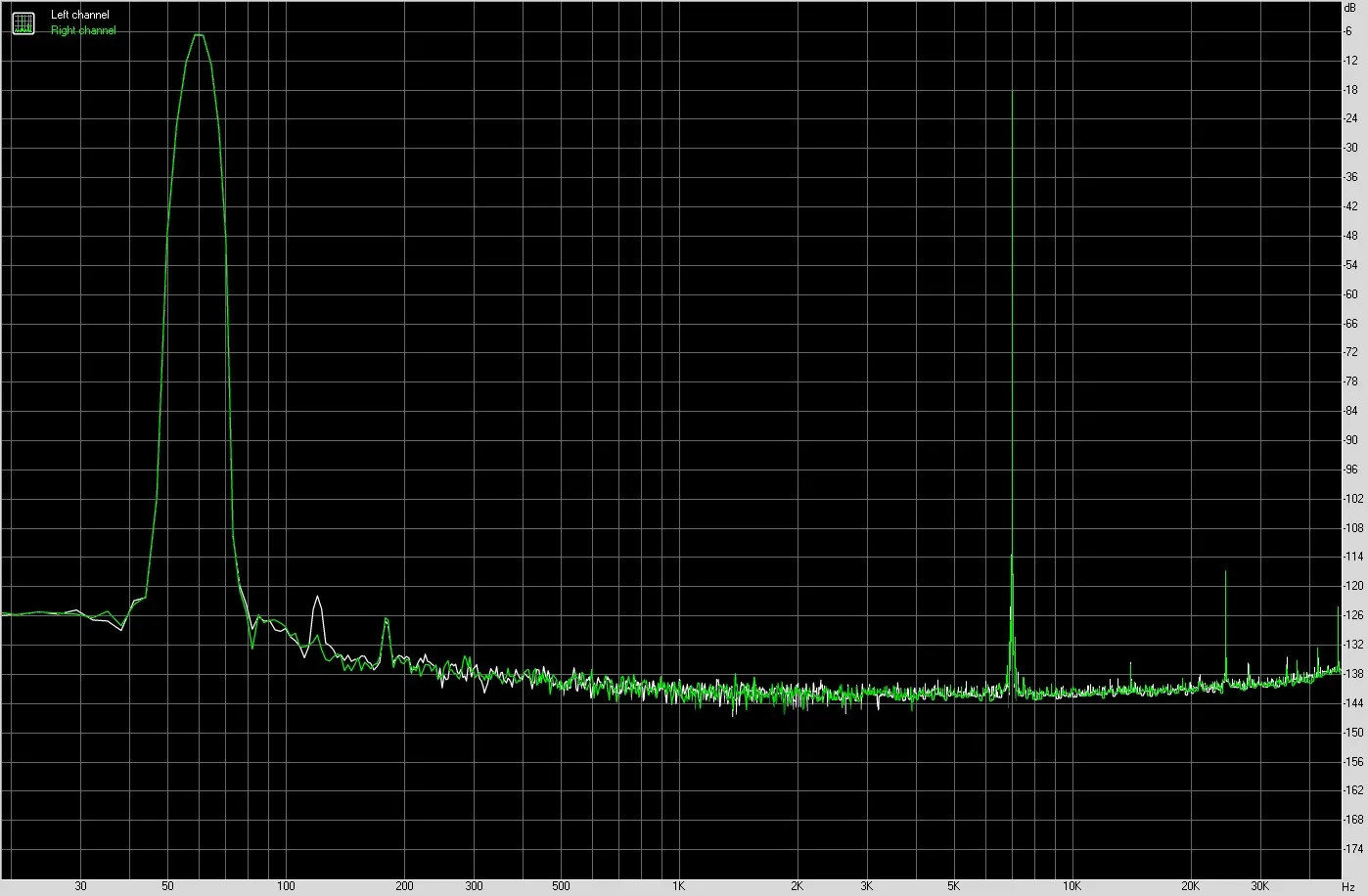Click the "-90" dB axis value

tap(1350, 440)
